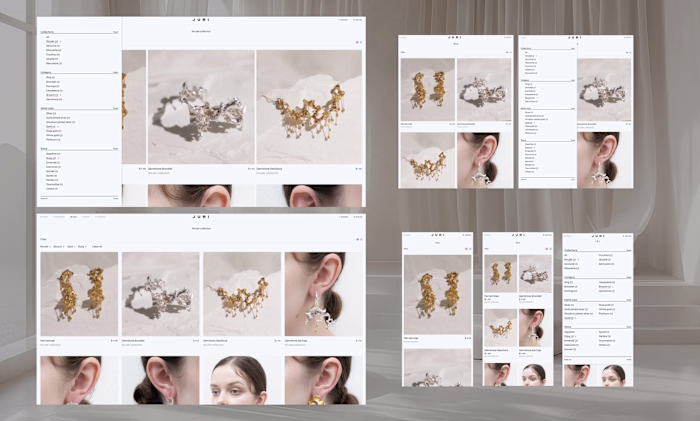Toggle the Platinum filter in top desktop sidebar
700x421 pixels.
click(53, 140)
